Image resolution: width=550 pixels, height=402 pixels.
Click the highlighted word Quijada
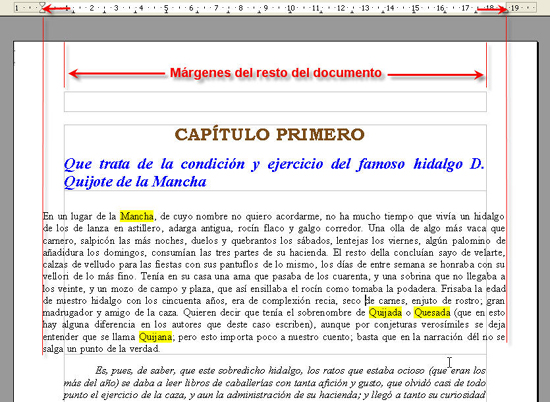(385, 312)
